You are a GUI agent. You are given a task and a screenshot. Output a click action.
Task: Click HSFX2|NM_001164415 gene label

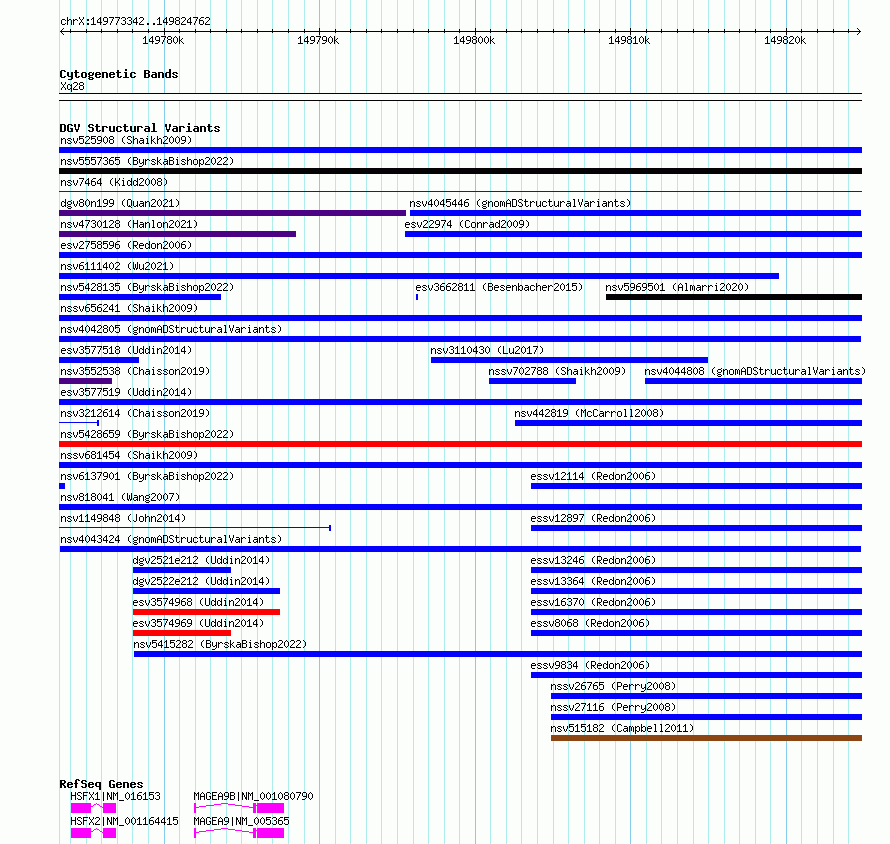tap(124, 821)
